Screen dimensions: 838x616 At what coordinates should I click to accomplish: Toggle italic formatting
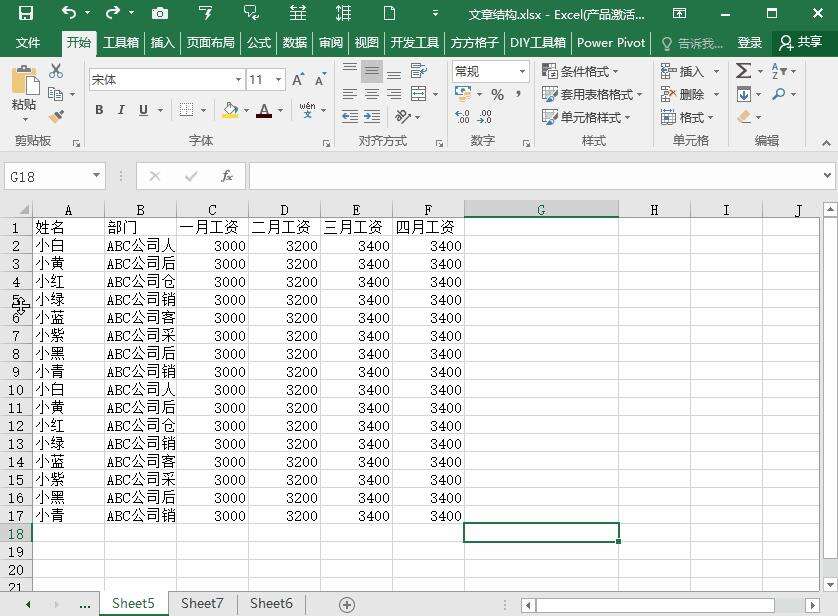(x=121, y=110)
